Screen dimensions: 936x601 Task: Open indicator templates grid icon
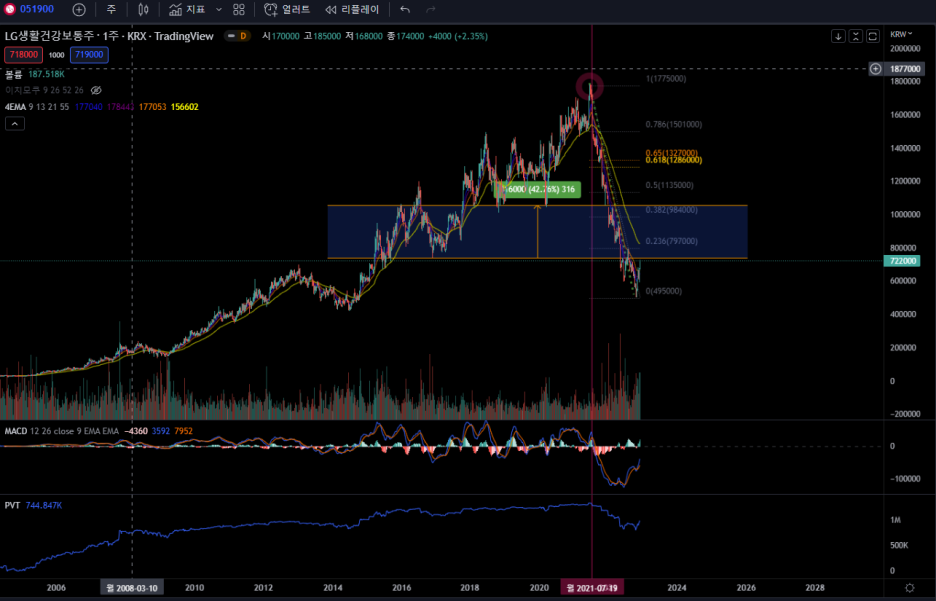pos(239,9)
